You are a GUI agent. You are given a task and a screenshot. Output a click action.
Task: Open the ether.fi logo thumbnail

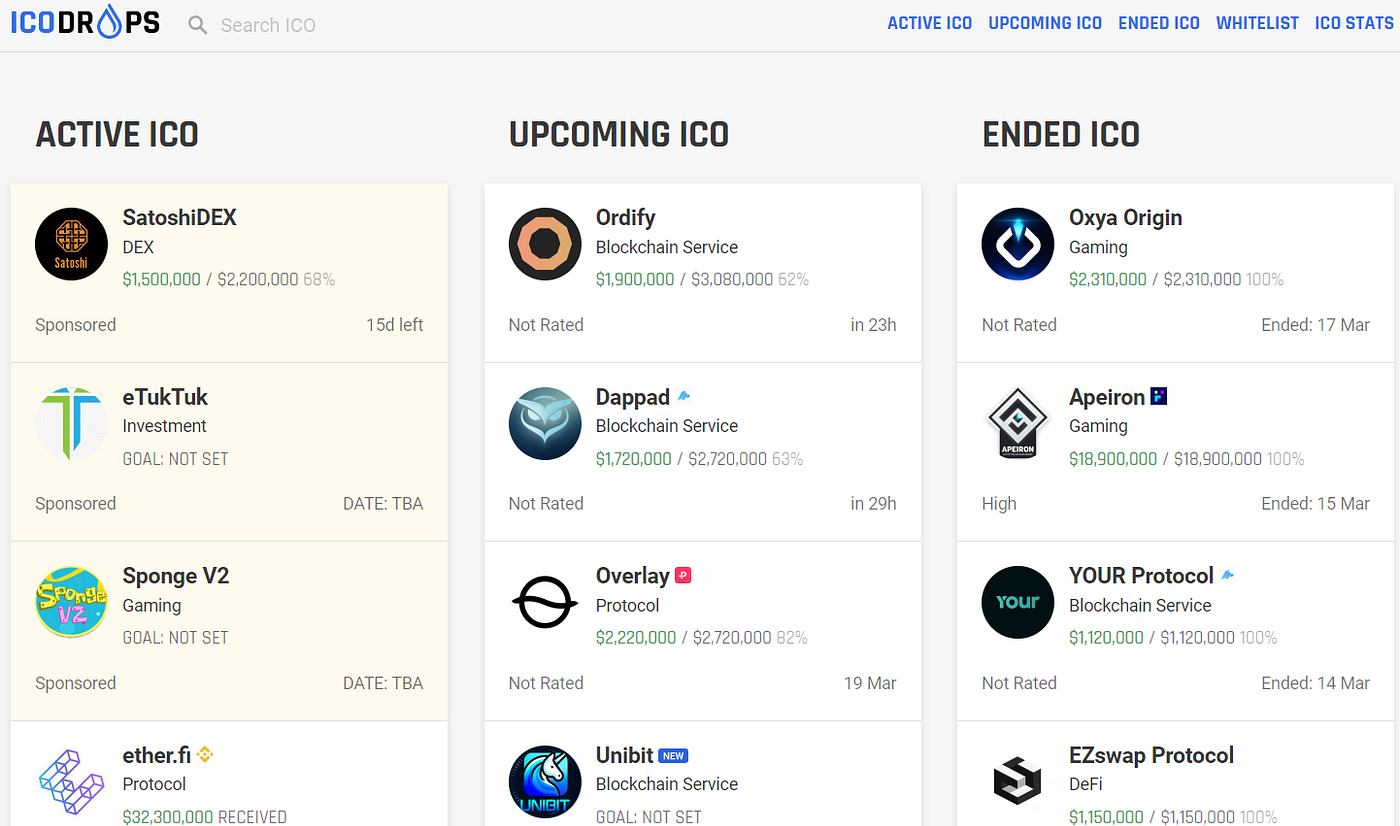click(71, 781)
